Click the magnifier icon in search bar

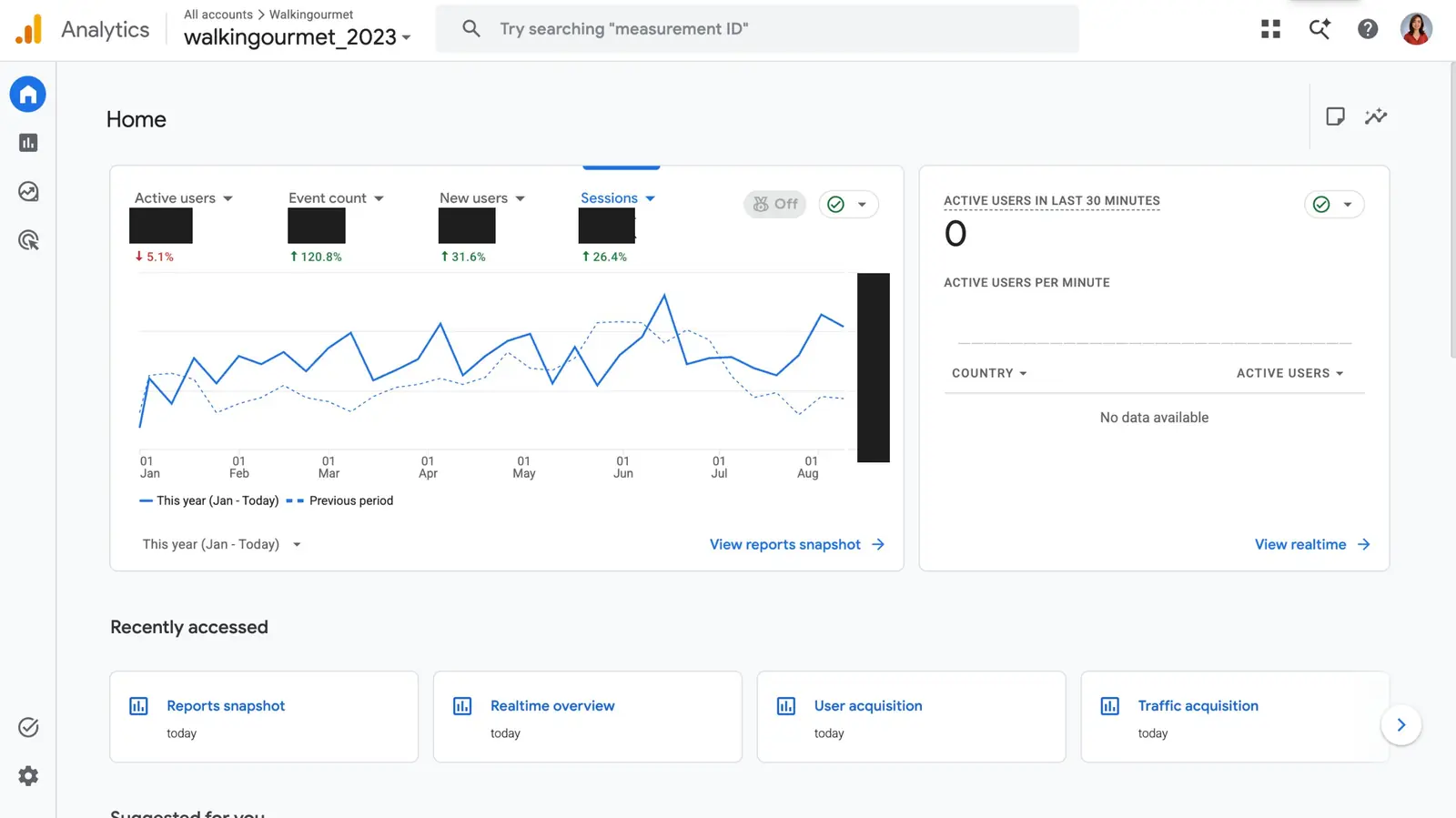tap(471, 29)
